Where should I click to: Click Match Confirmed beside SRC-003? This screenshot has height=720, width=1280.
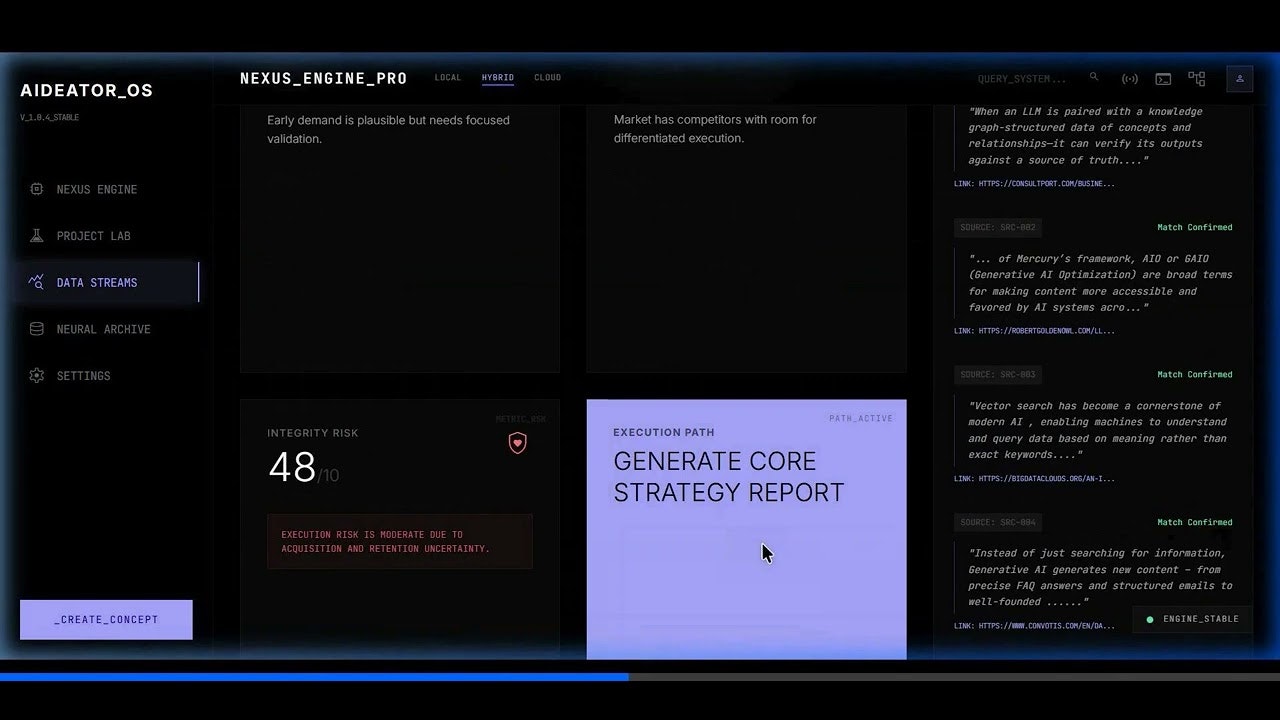click(1195, 375)
